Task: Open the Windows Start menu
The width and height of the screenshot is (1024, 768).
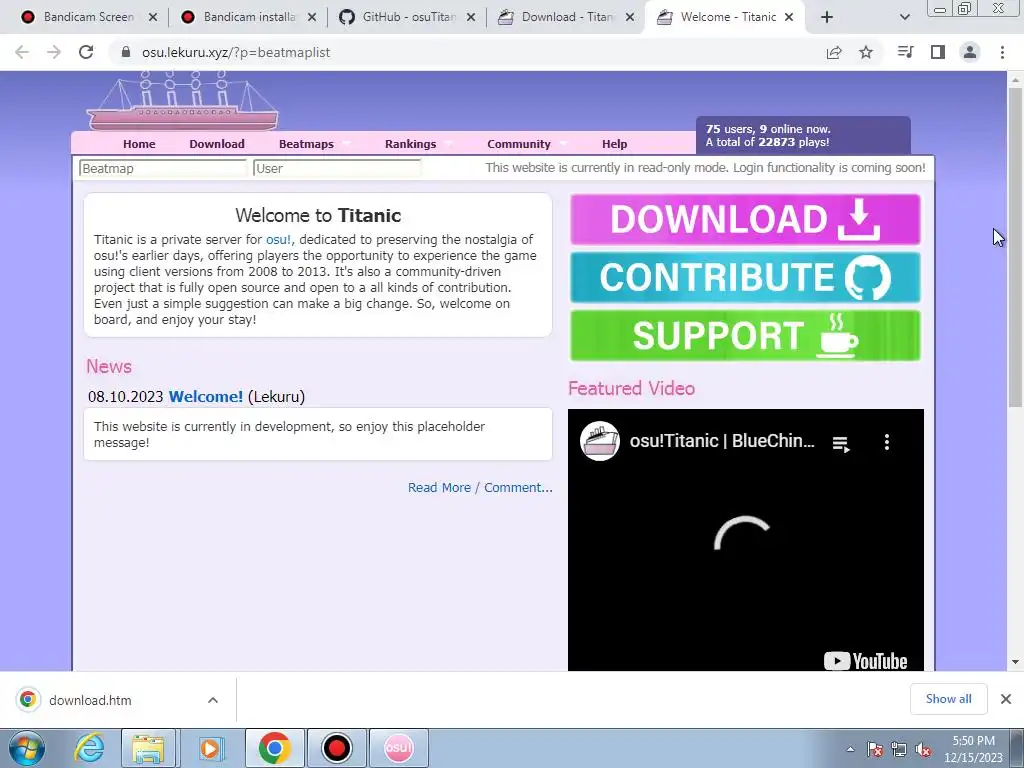Action: [x=27, y=748]
